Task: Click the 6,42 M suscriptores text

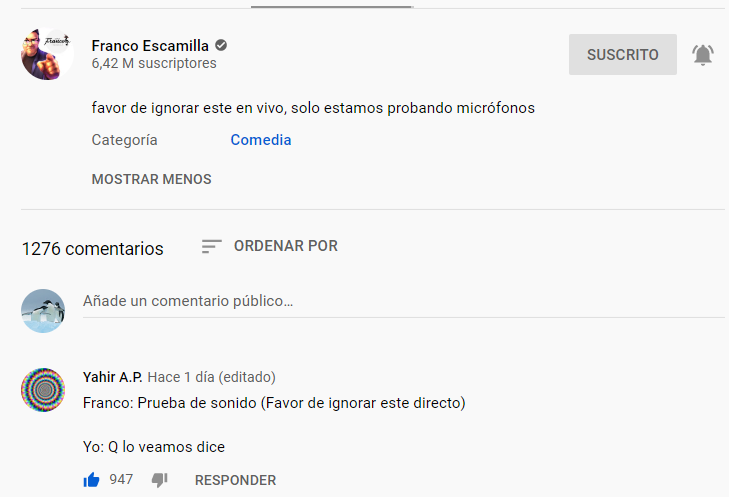Action: (x=154, y=63)
